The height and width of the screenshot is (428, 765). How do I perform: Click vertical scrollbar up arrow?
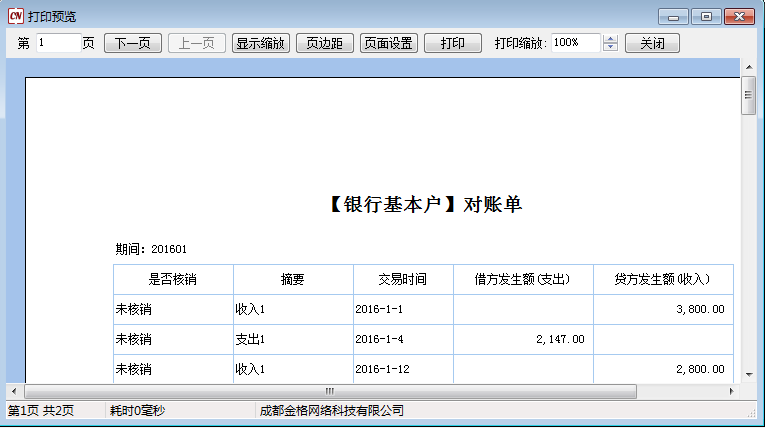pyautogui.click(x=747, y=67)
